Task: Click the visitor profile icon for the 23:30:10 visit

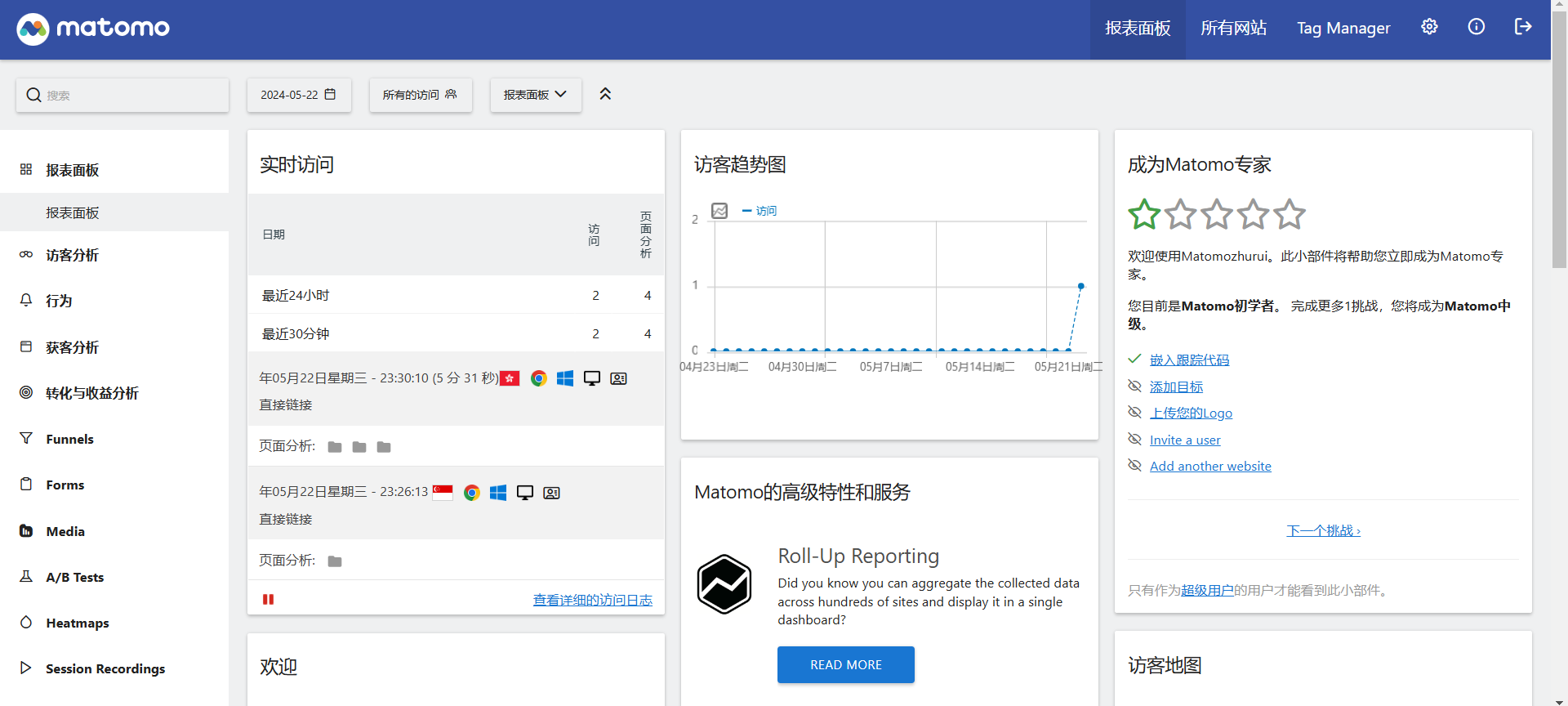Action: pyautogui.click(x=618, y=378)
